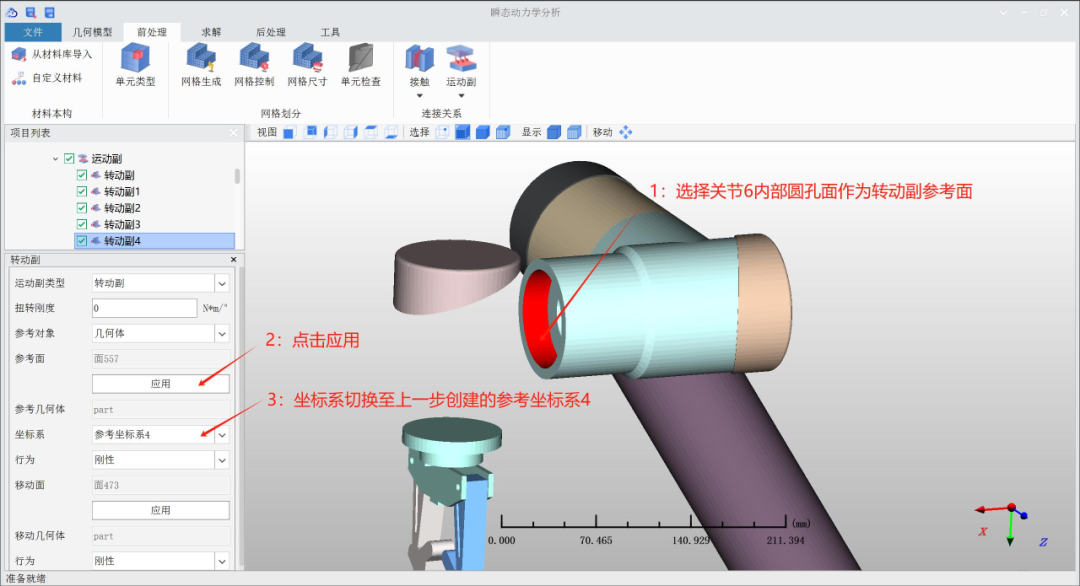
Task: Switch to top view cube icon
Action: [x=371, y=132]
